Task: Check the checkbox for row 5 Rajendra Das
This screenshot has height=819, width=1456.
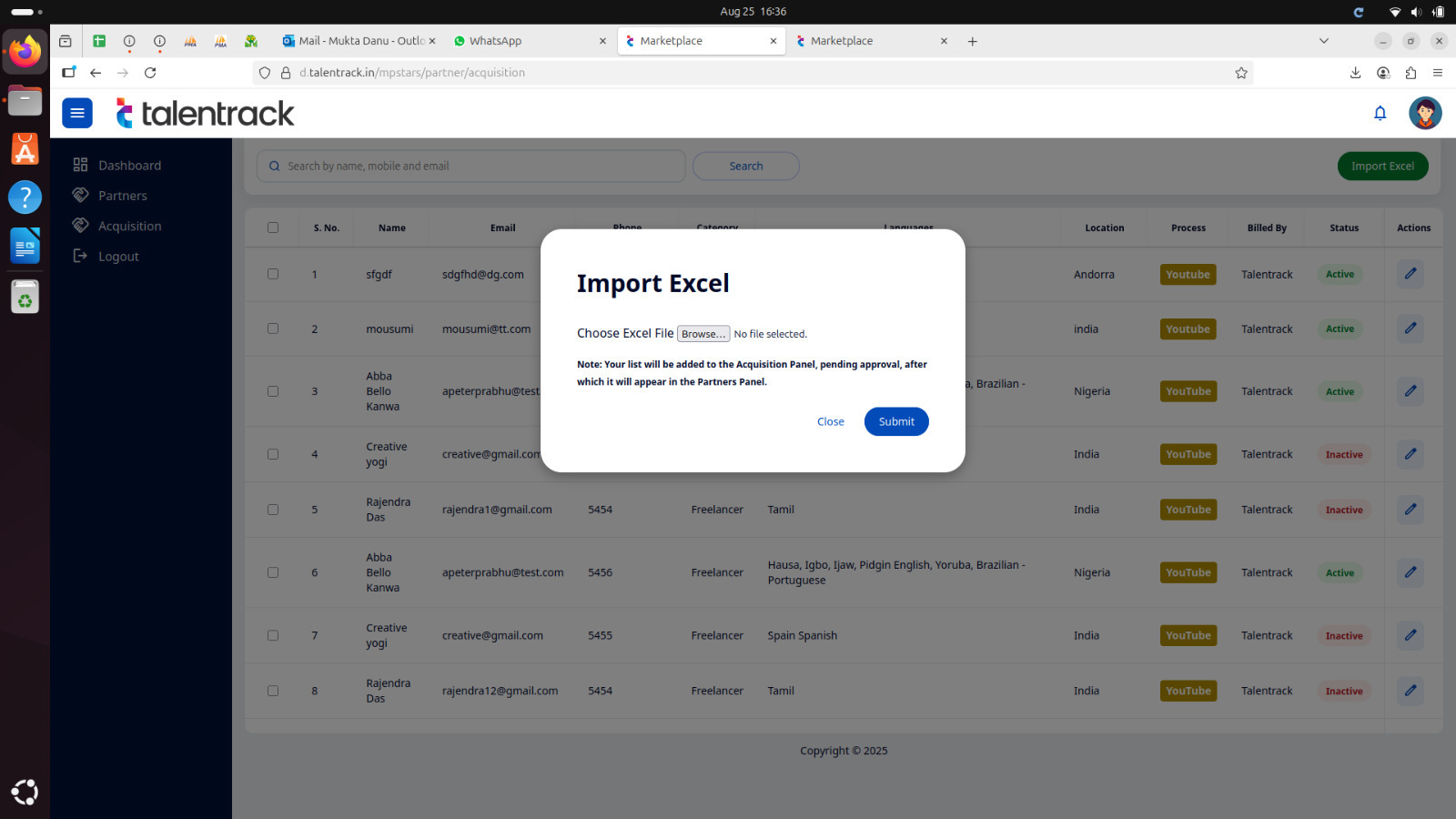Action: tap(273, 510)
